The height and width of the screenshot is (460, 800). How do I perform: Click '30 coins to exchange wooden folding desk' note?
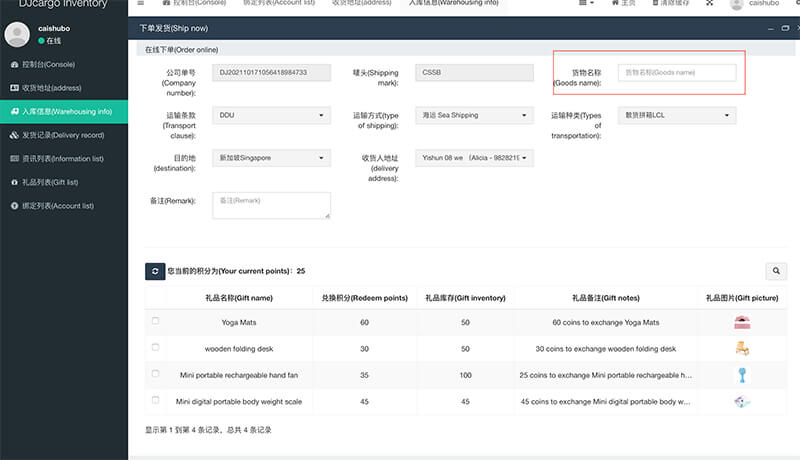click(606, 349)
